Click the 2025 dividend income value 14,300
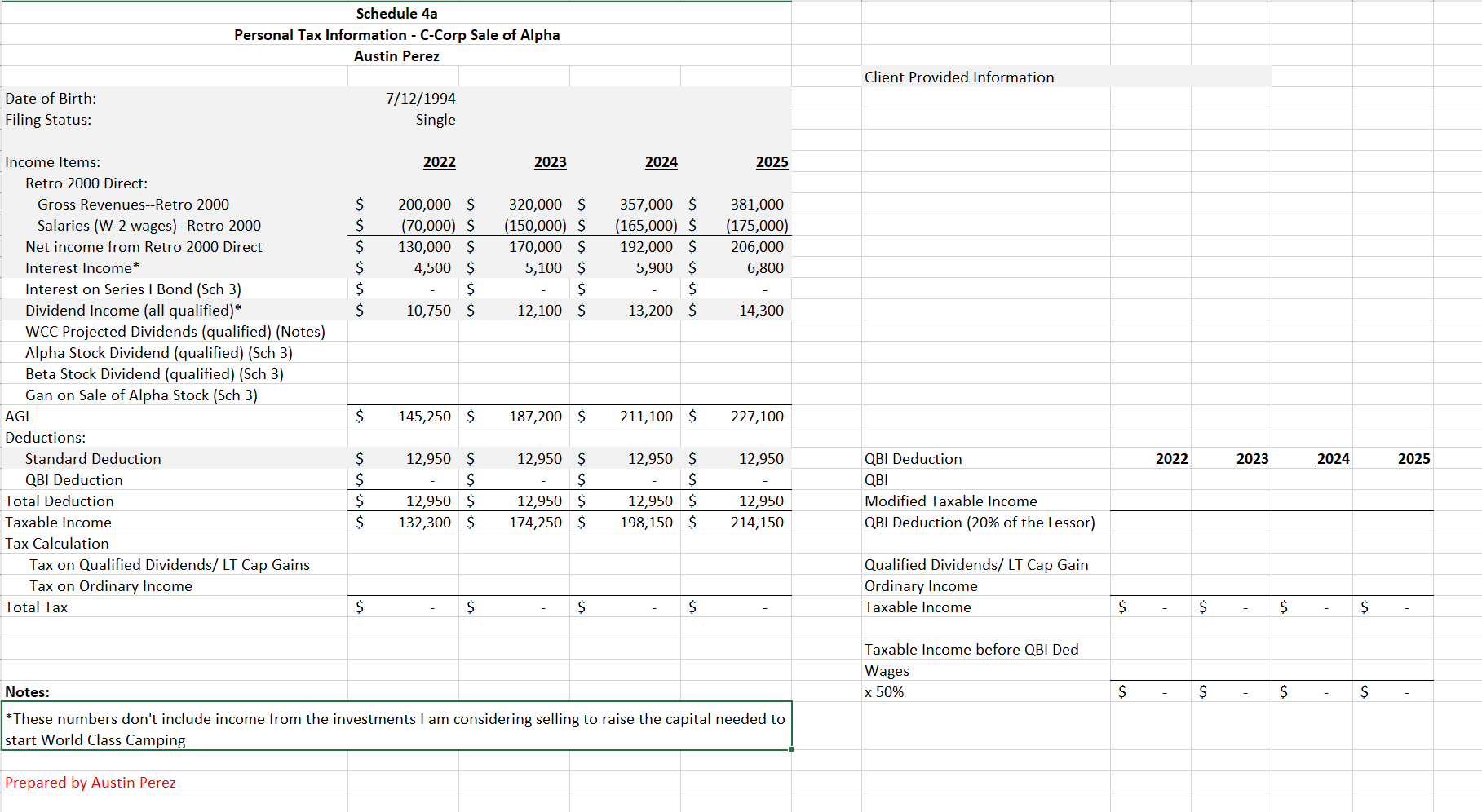The width and height of the screenshot is (1482, 812). click(761, 310)
